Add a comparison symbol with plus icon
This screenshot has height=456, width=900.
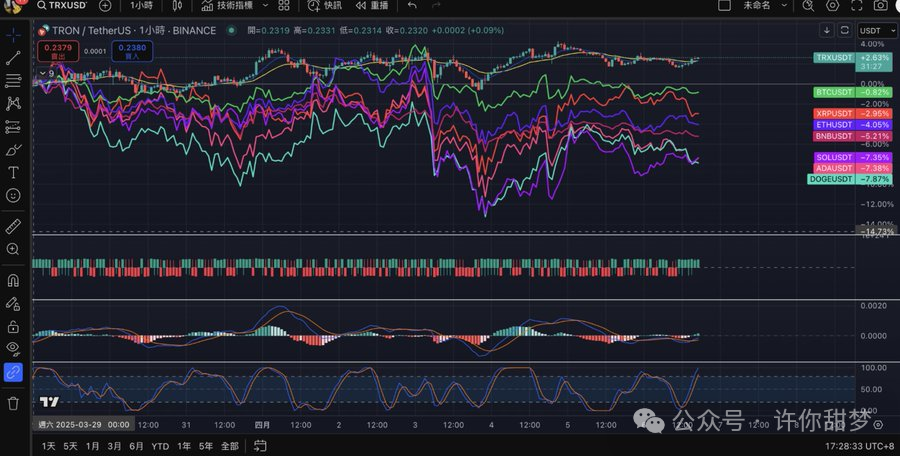point(105,5)
